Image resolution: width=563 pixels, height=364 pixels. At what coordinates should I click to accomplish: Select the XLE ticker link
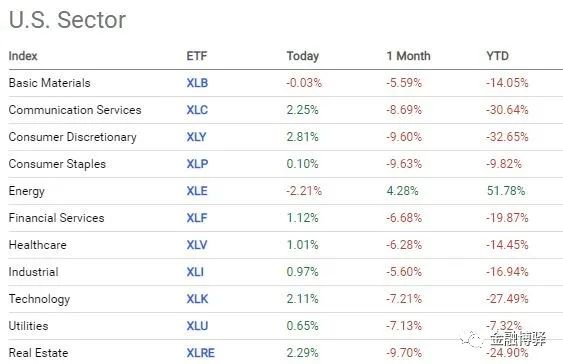tap(197, 191)
